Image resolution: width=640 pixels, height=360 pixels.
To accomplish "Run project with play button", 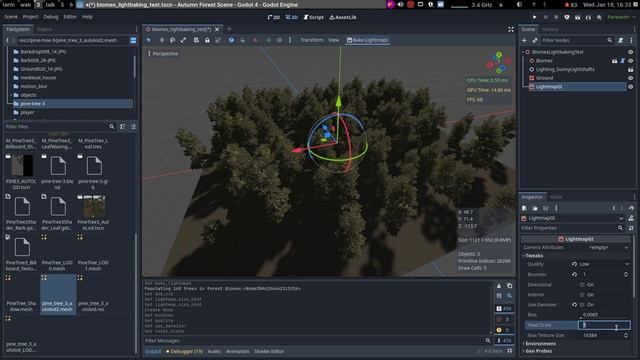I will tap(534, 17).
